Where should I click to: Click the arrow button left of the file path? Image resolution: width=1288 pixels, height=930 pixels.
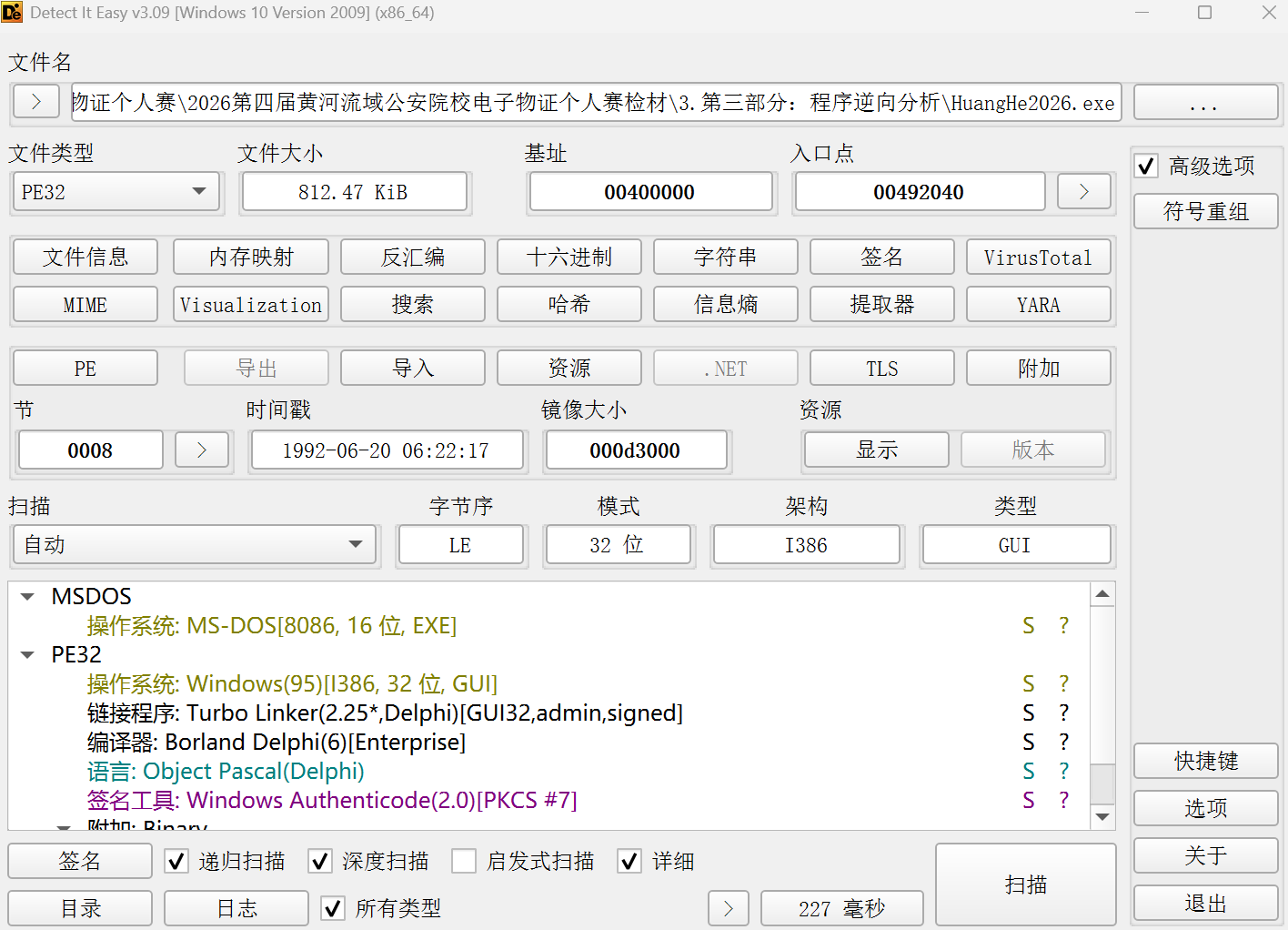(36, 102)
